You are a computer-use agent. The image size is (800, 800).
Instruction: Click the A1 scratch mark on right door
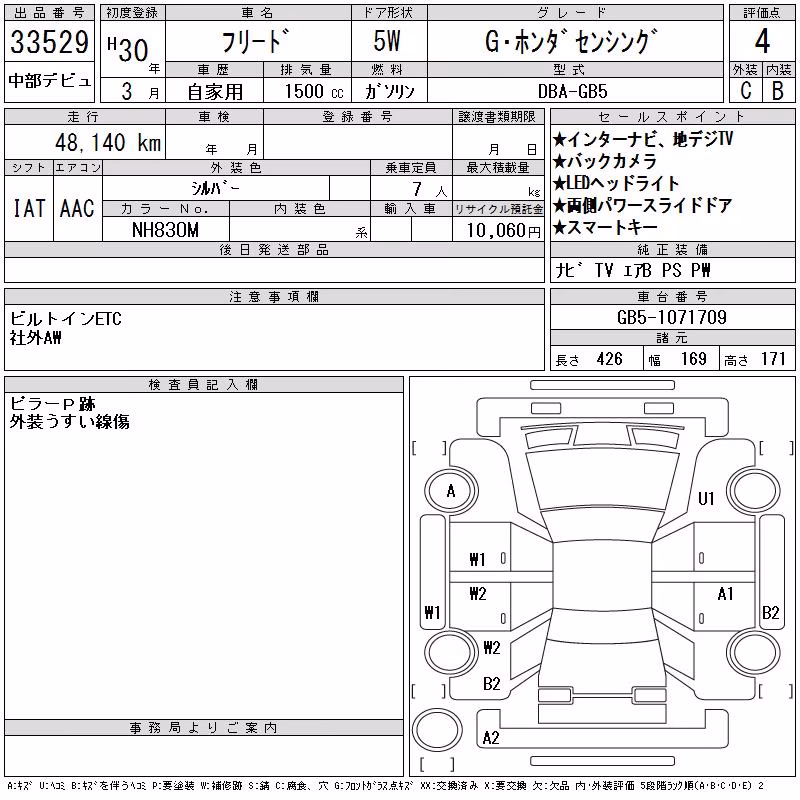(725, 594)
